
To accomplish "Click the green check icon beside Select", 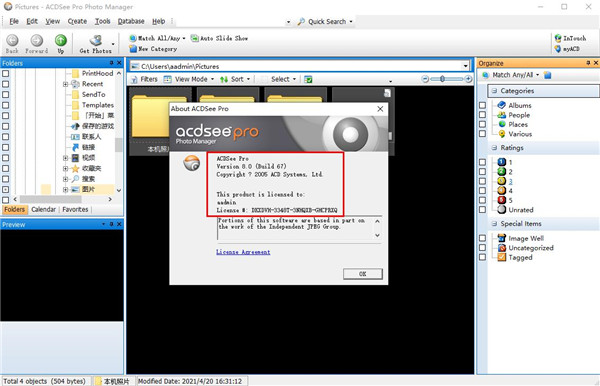I will coord(308,79).
